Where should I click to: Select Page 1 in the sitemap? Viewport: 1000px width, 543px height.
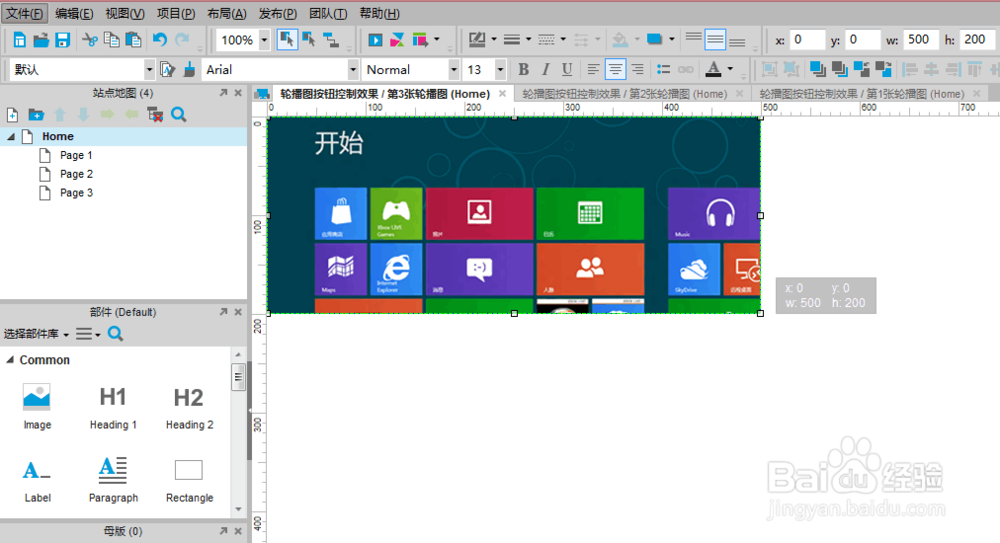(76, 155)
